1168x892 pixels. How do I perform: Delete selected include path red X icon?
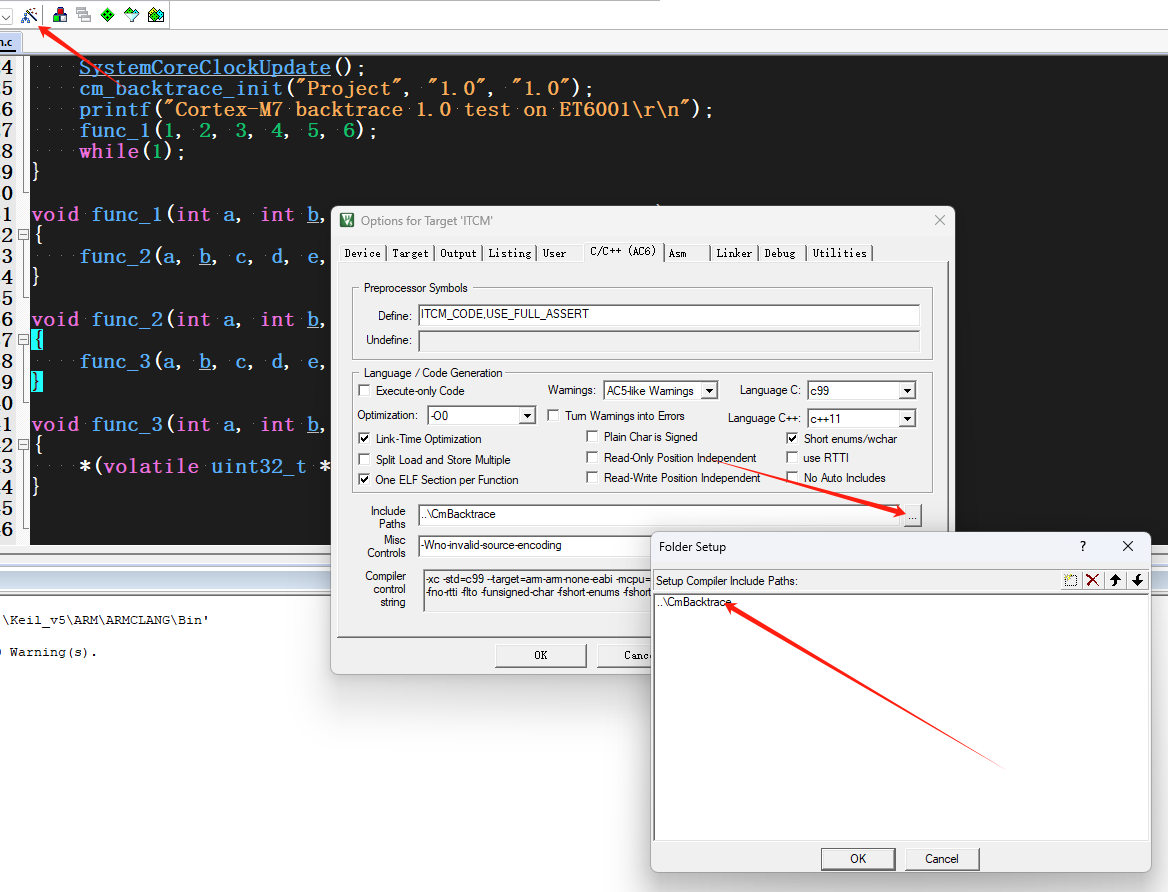[1093, 581]
